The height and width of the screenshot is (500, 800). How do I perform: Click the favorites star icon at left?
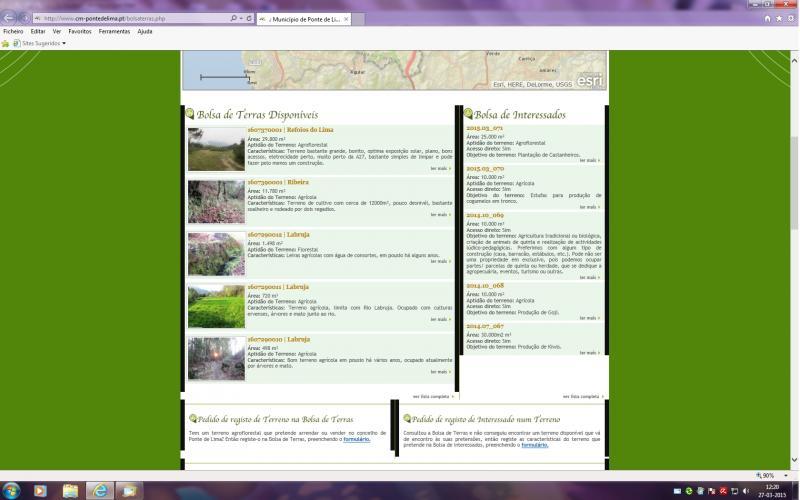pos(5,43)
